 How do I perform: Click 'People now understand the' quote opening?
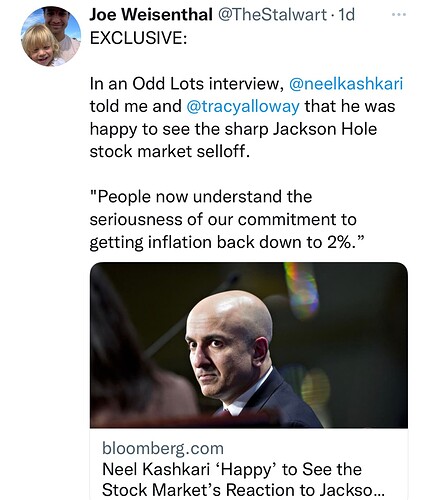click(x=201, y=196)
